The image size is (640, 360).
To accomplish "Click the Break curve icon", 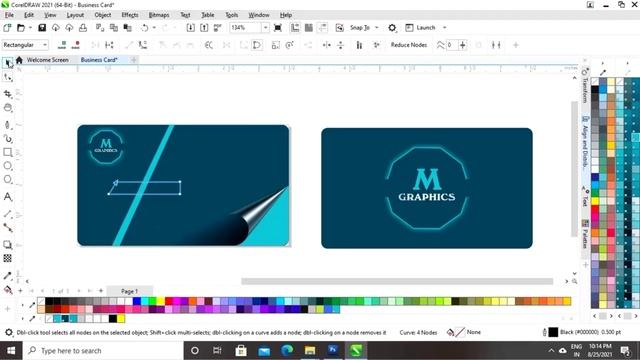I will (109, 45).
